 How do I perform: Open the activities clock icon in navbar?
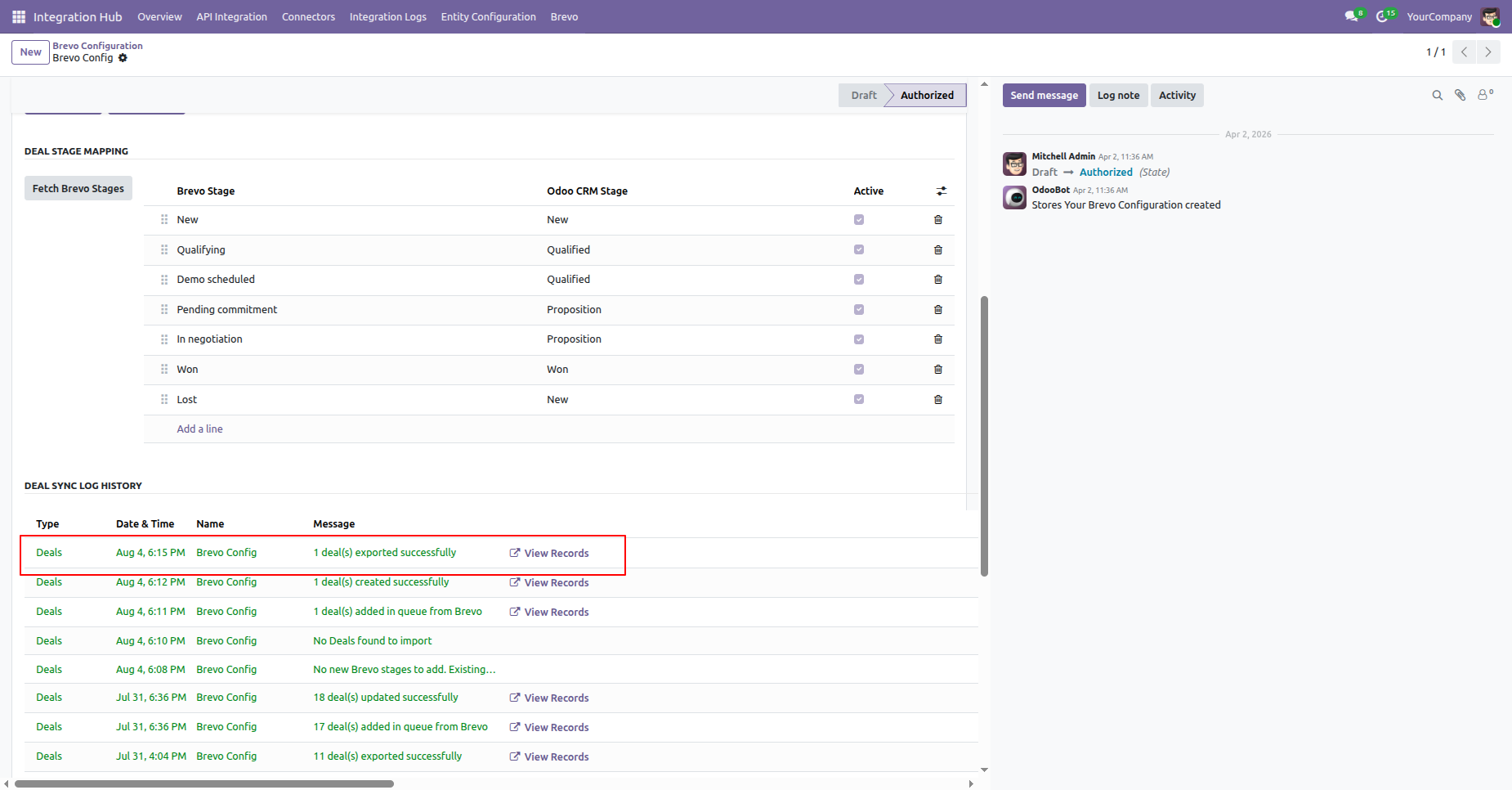pos(1384,16)
